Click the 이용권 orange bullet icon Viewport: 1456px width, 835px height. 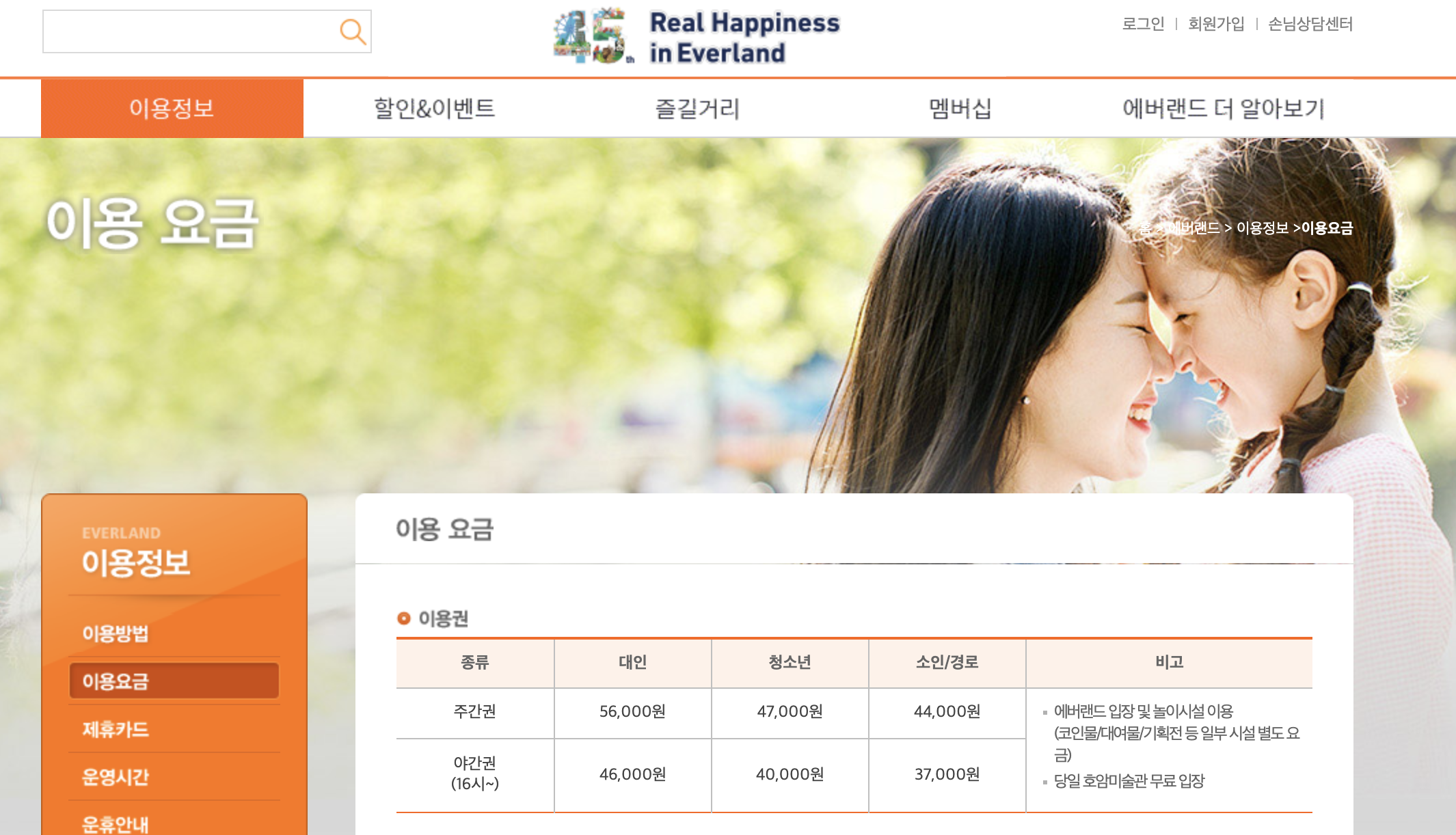(403, 618)
